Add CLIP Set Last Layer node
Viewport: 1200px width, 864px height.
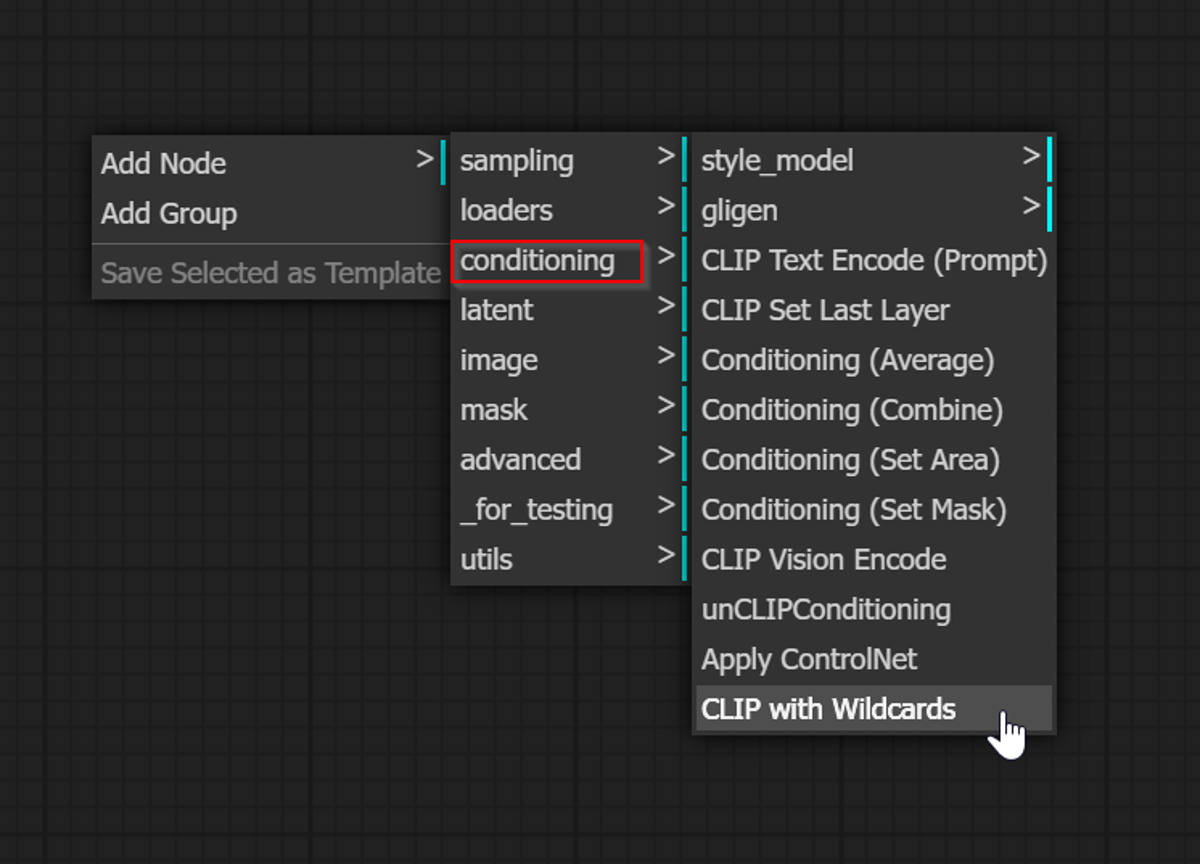click(874, 310)
